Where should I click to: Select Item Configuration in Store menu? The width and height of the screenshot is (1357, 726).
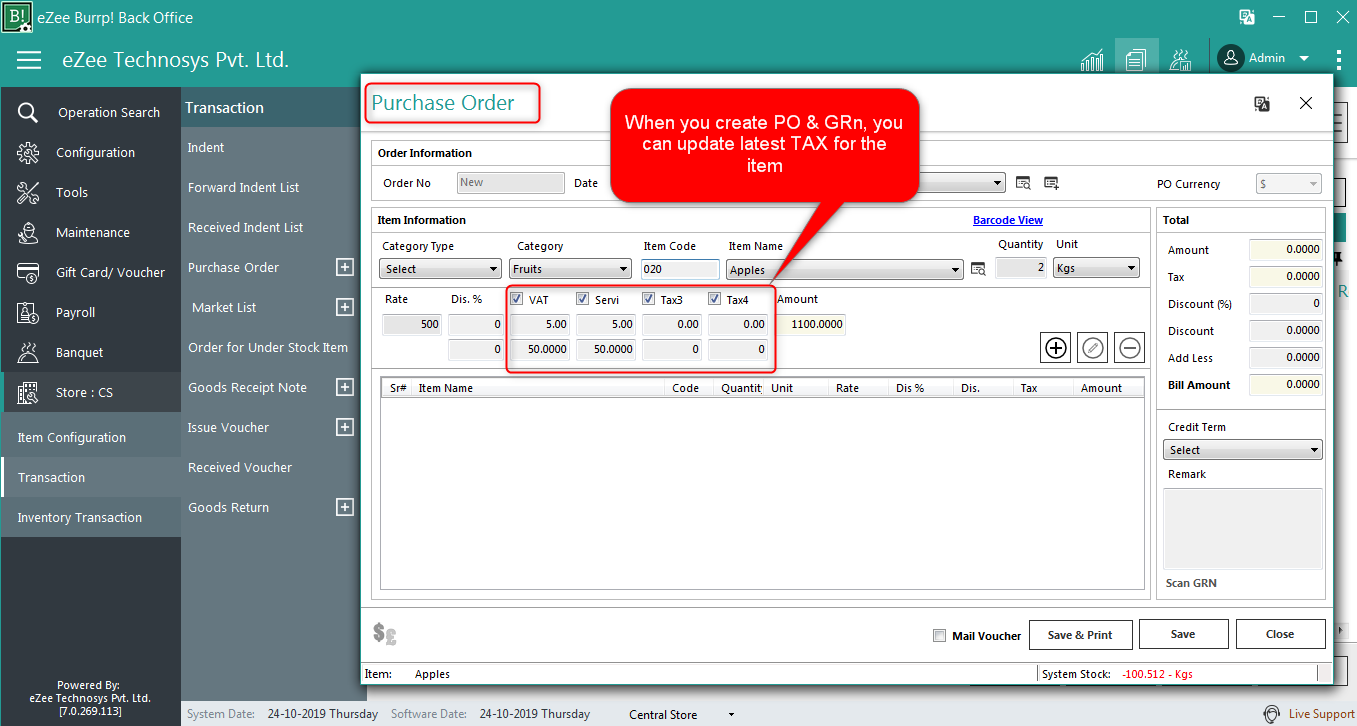91,437
